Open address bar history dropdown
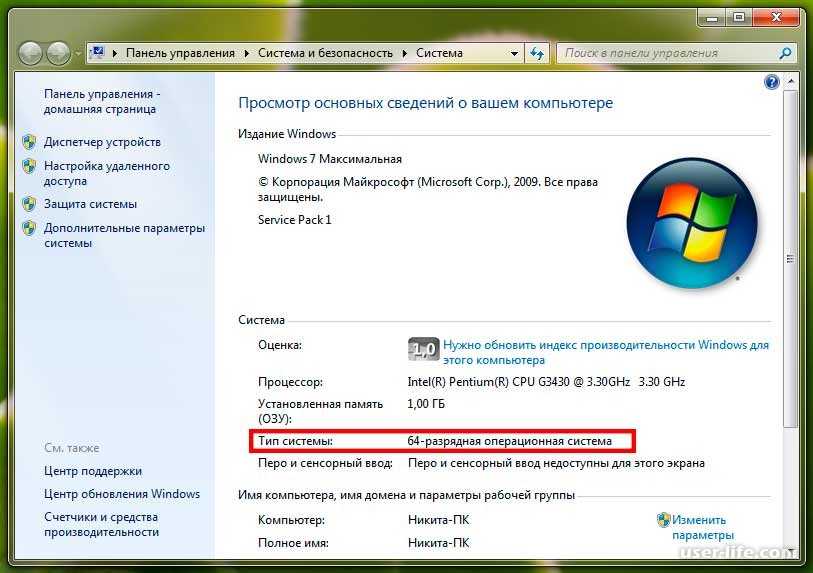Viewport: 813px width, 573px height. 514,53
